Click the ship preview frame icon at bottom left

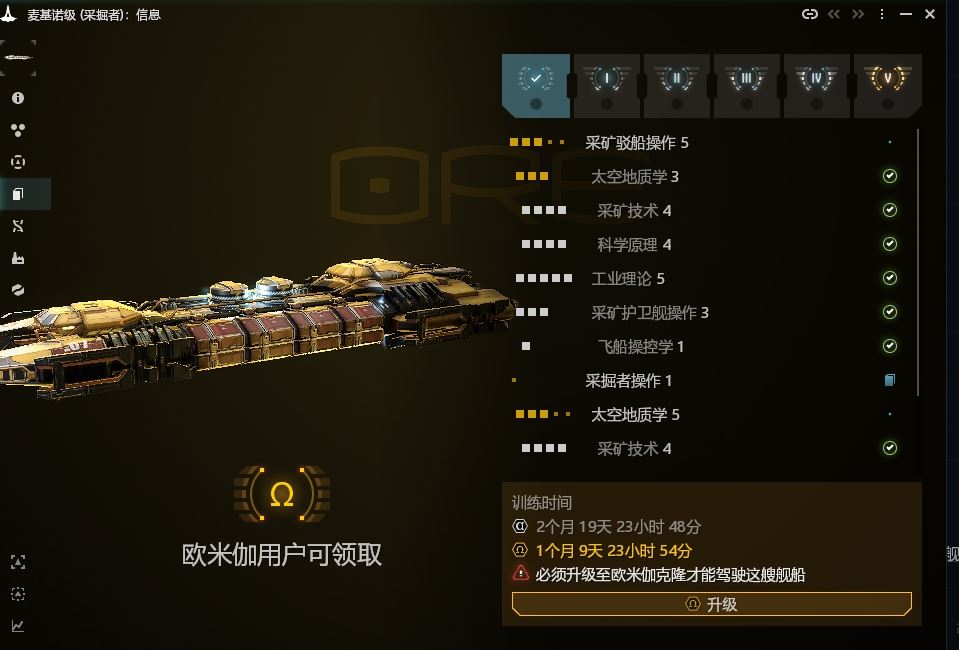tap(18, 562)
